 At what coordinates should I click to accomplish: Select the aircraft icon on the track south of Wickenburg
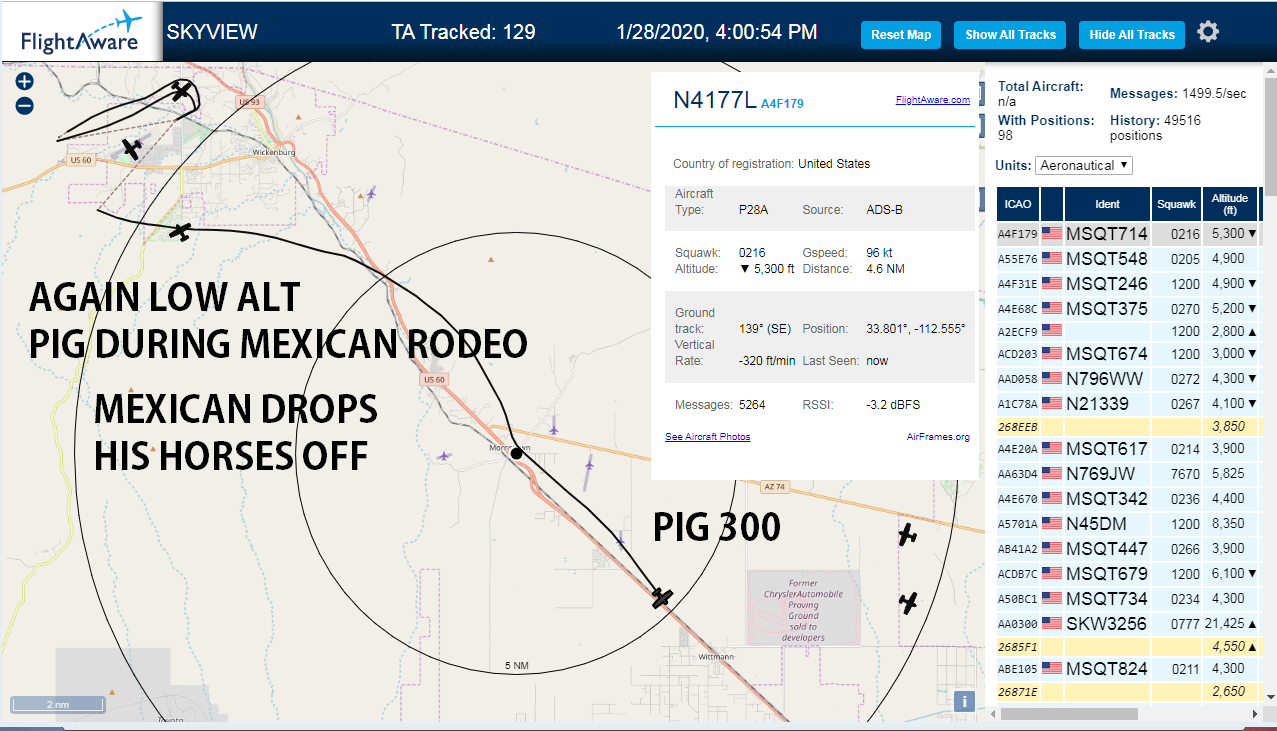[x=180, y=232]
